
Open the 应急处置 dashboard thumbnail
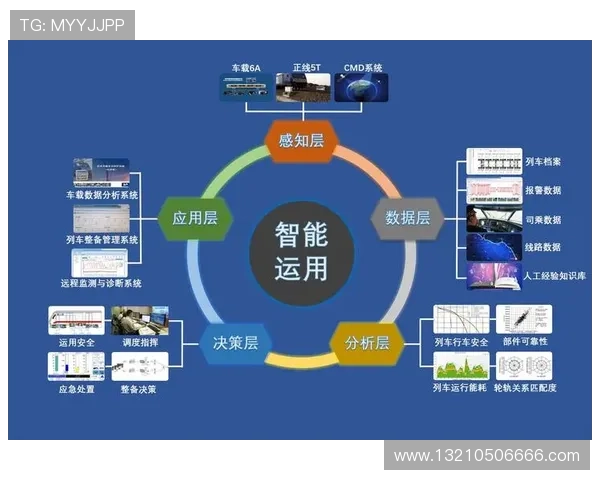pos(76,367)
